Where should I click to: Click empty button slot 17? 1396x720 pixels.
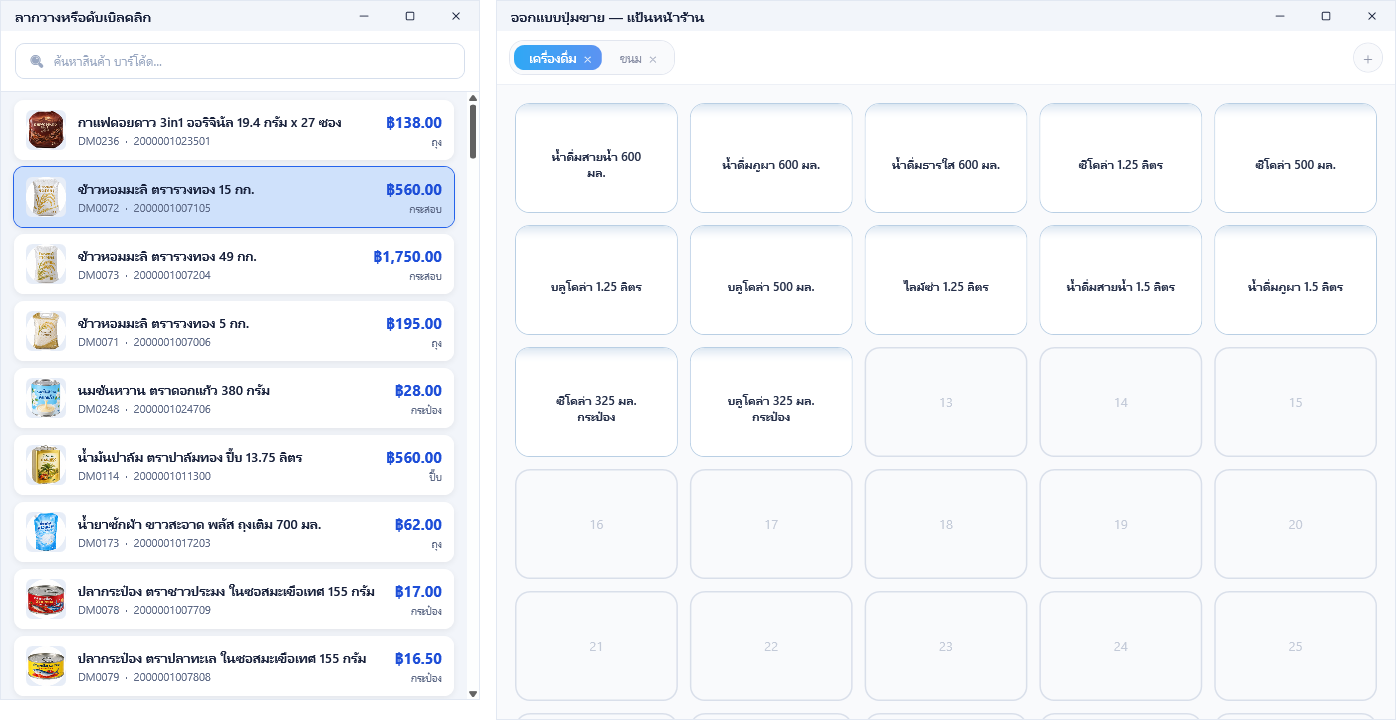[771, 524]
